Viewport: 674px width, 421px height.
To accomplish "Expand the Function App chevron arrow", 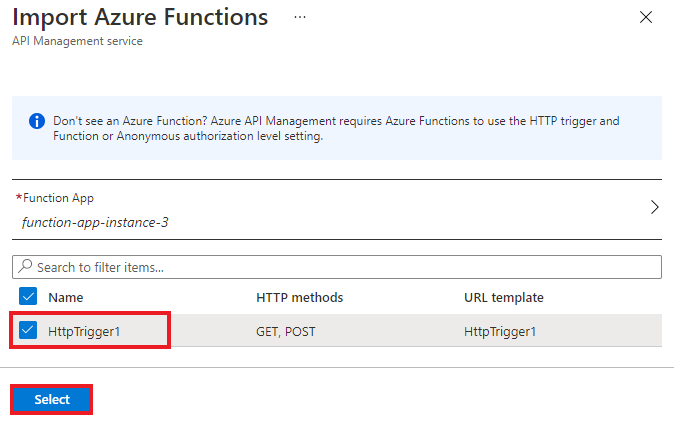I will coord(654,207).
